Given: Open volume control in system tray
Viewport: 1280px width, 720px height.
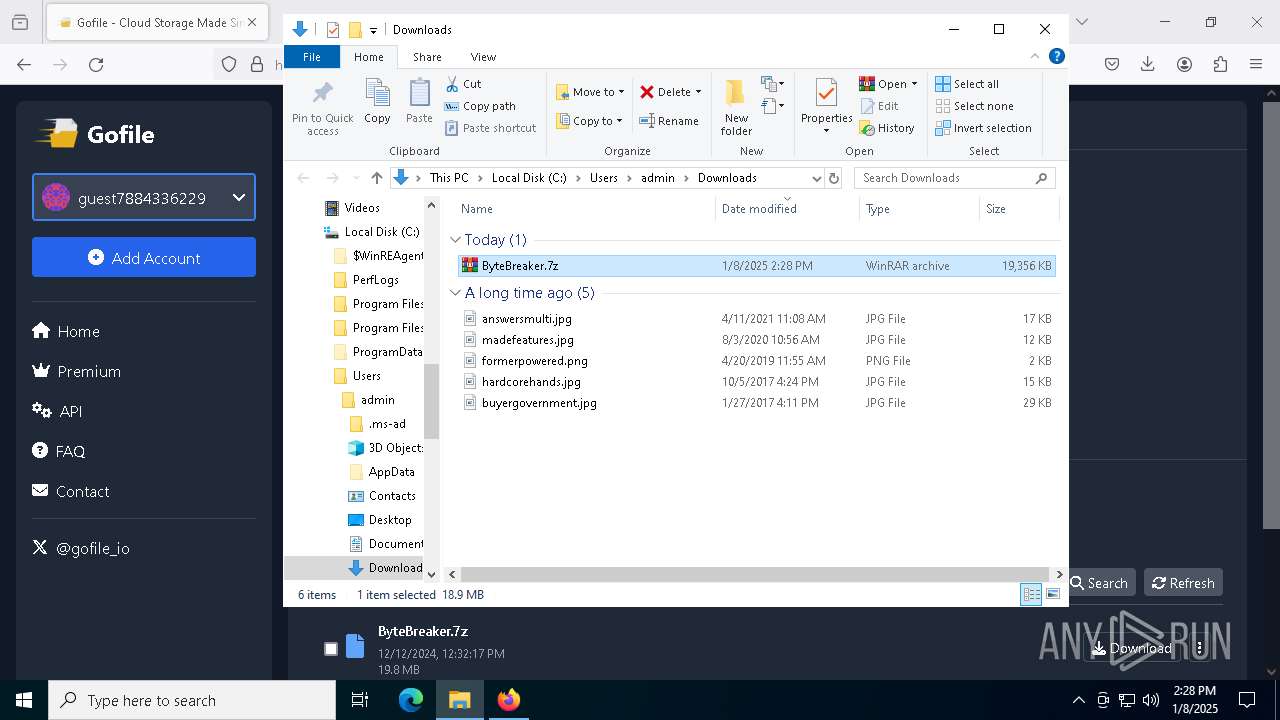Looking at the screenshot, I should pyautogui.click(x=1151, y=700).
